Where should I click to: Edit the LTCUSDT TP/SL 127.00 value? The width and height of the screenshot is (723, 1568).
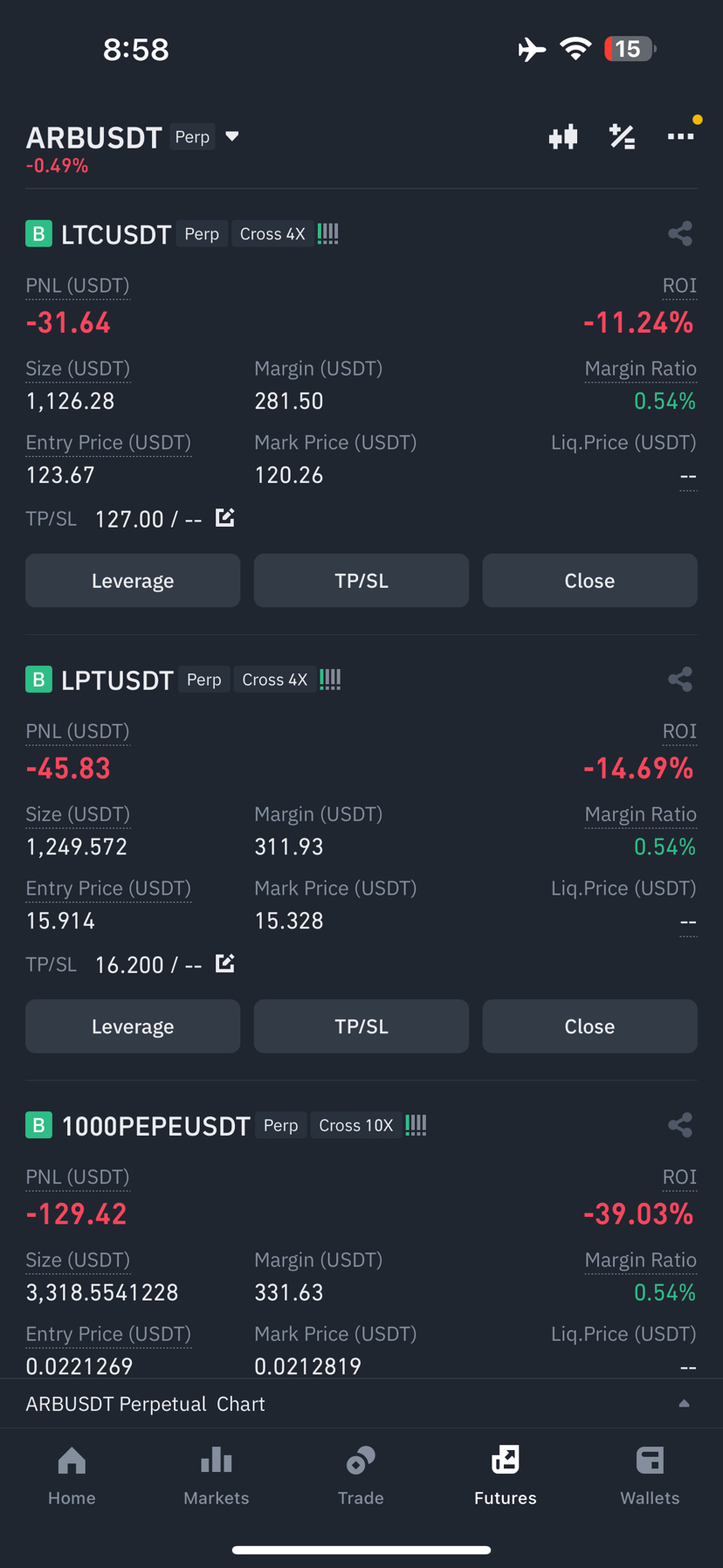[x=224, y=518]
